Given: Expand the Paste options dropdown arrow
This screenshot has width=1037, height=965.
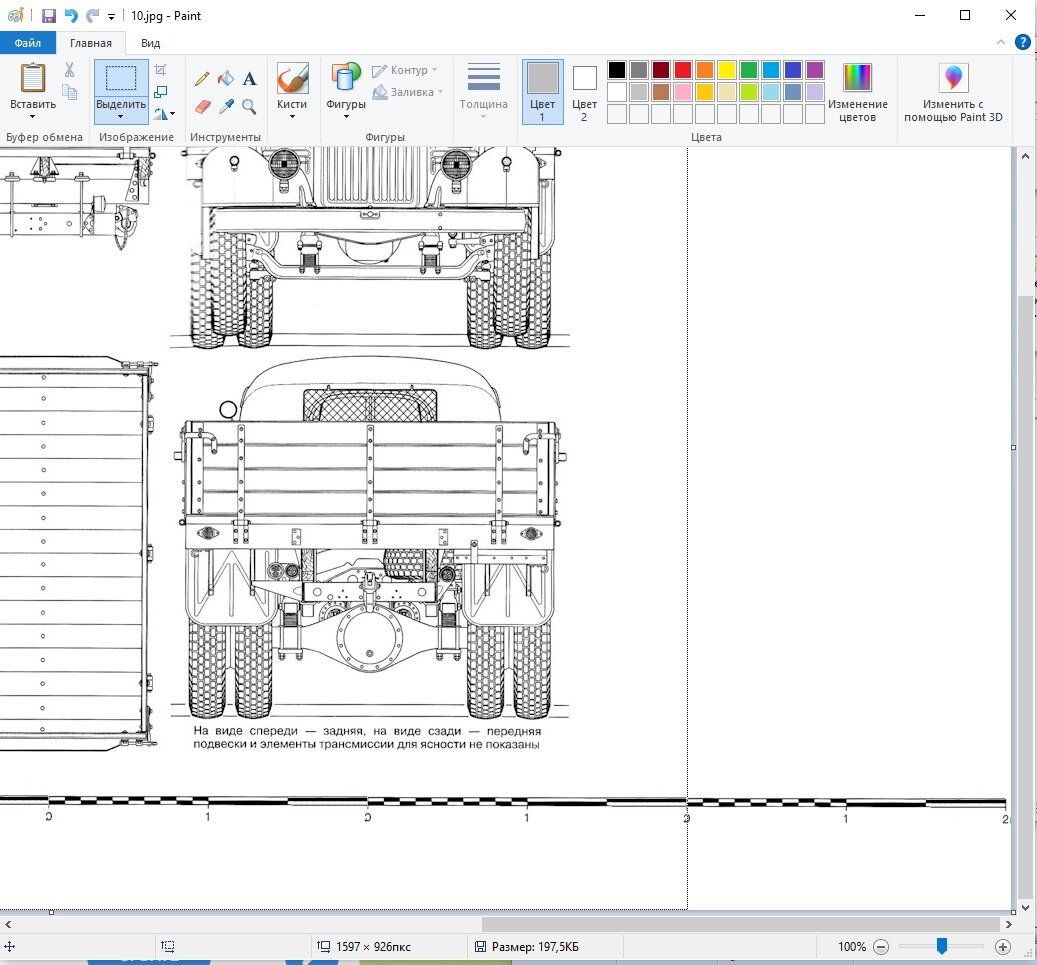Looking at the screenshot, I should 32,116.
